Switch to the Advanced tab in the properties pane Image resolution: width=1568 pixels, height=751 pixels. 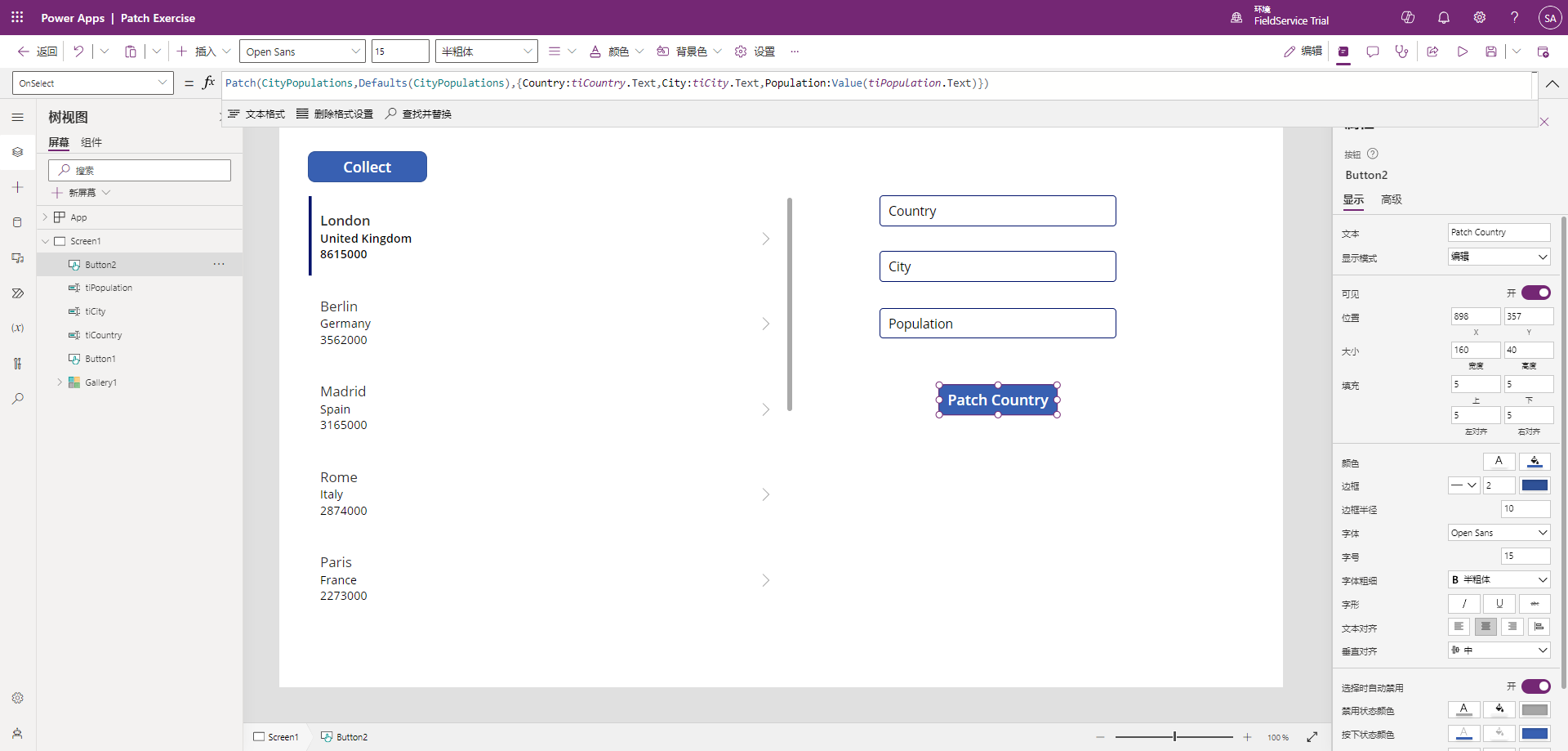pyautogui.click(x=1392, y=199)
